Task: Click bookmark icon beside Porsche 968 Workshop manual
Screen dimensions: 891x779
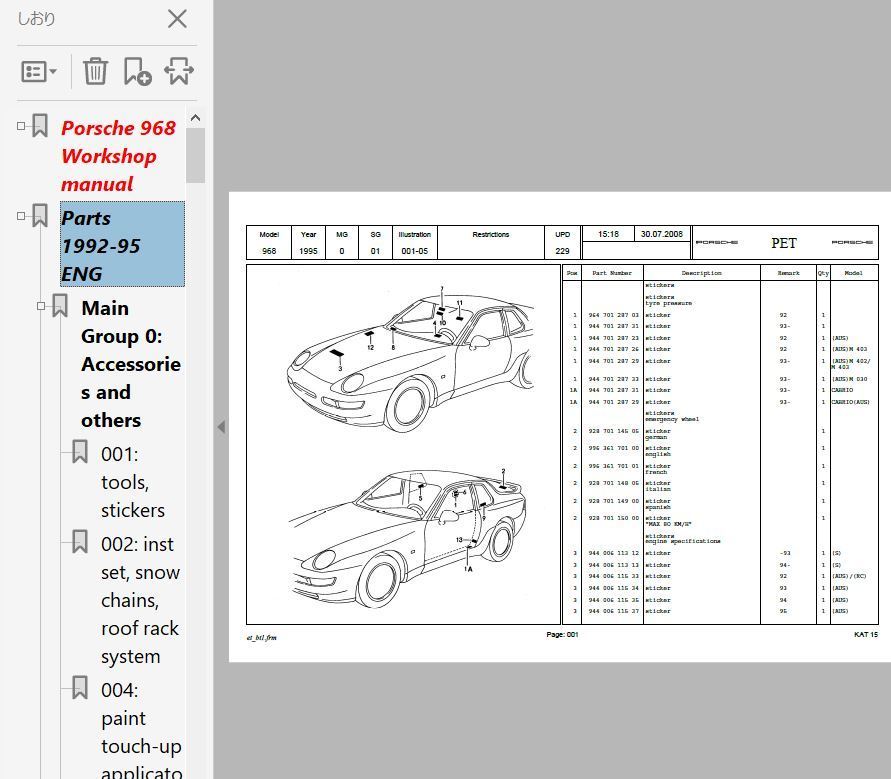Action: (39, 126)
